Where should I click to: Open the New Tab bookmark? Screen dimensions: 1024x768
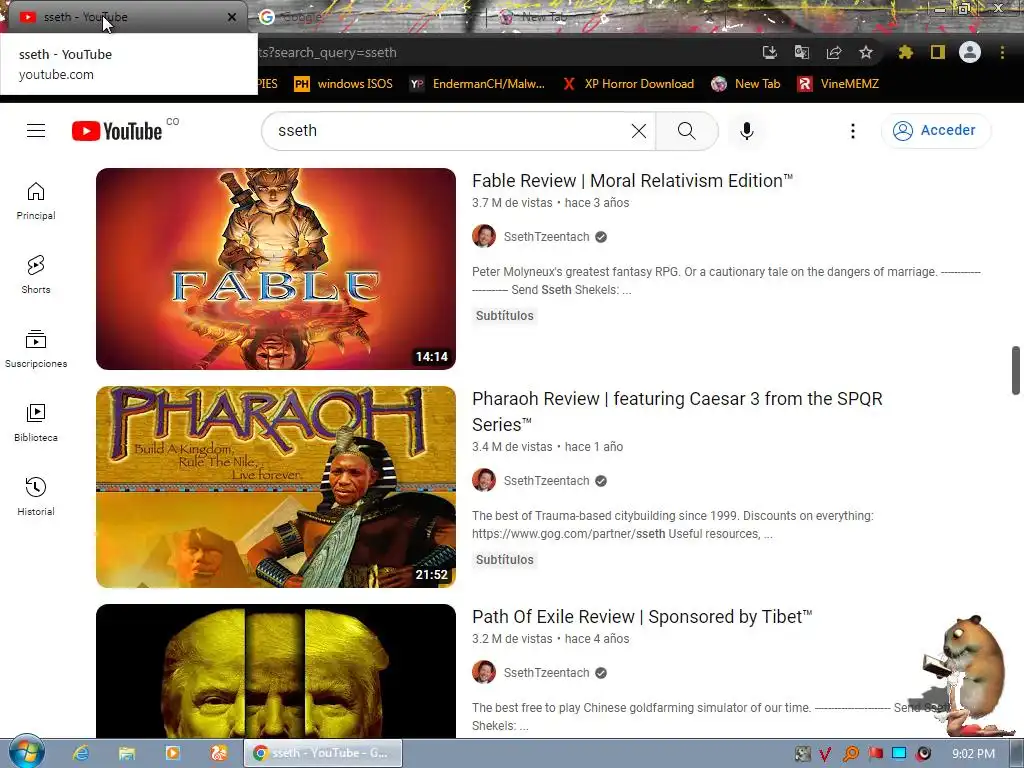click(746, 84)
